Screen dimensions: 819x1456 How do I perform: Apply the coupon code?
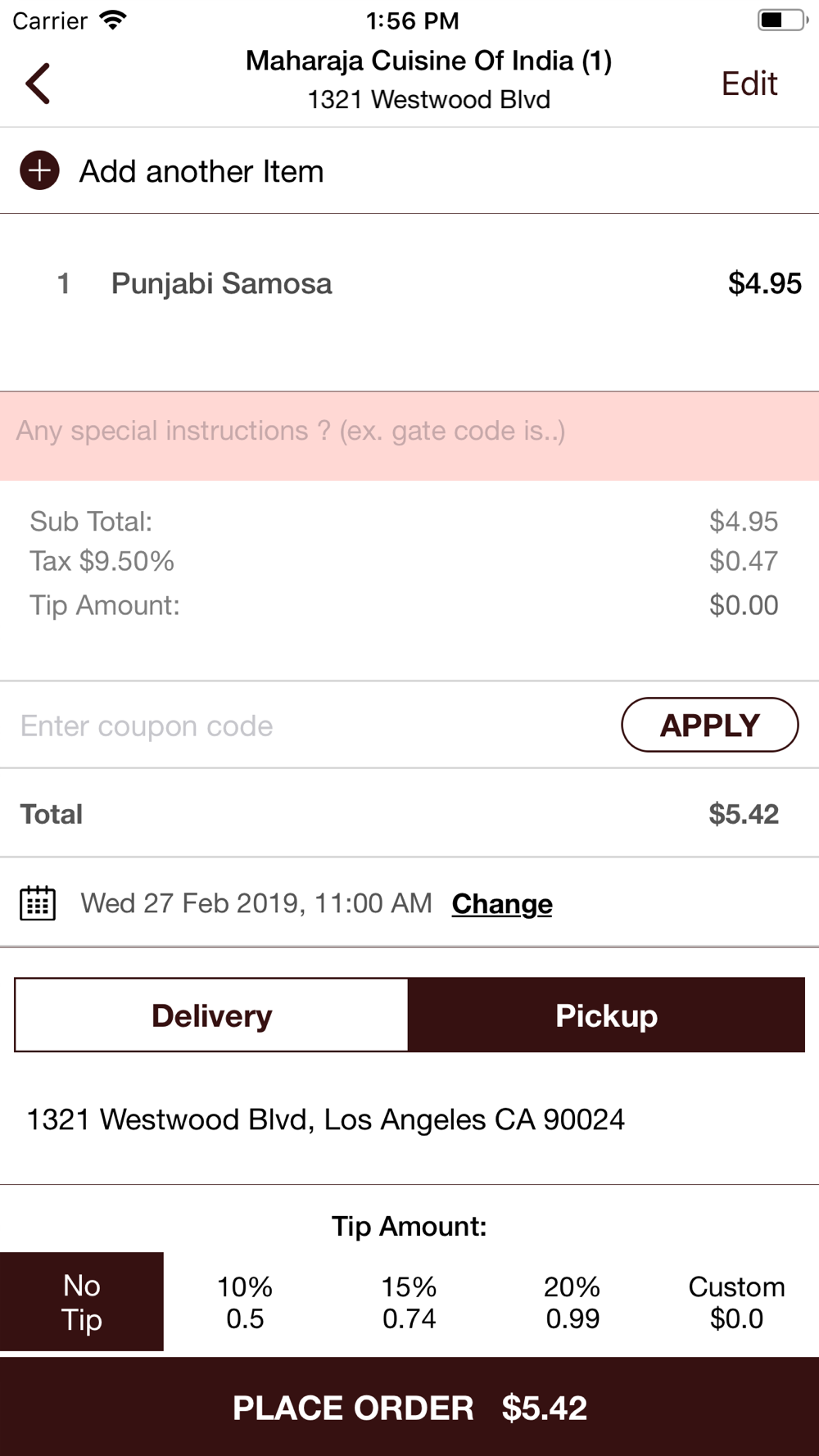[709, 725]
